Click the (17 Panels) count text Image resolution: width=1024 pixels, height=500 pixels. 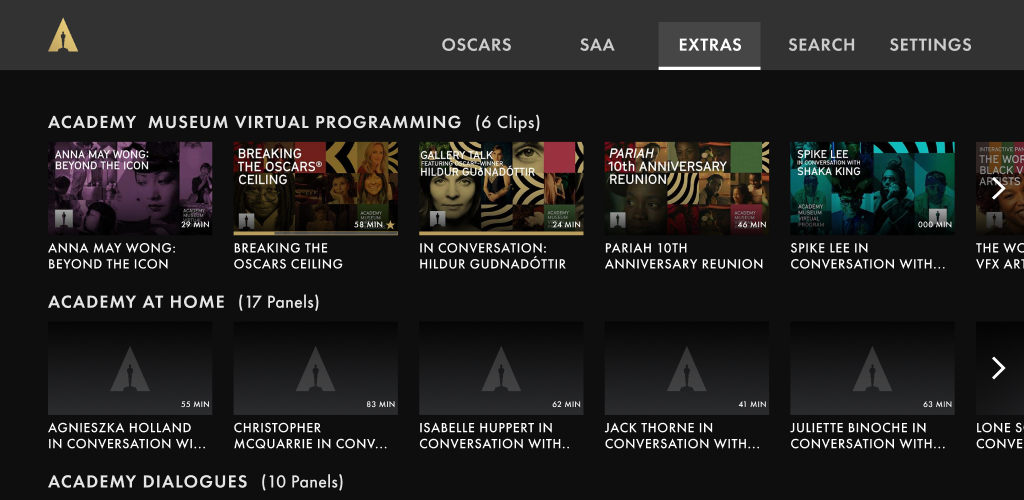point(279,303)
